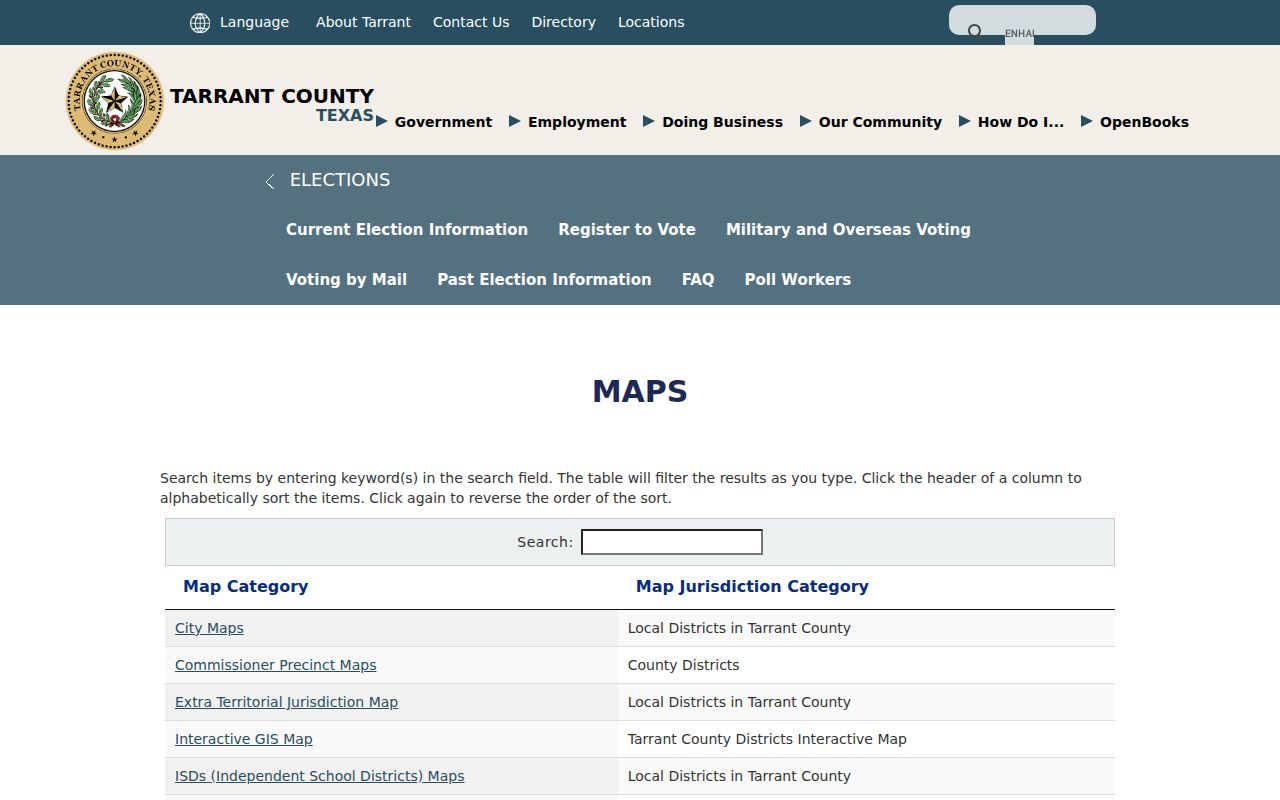Open the How Do I... menu
Image resolution: width=1280 pixels, height=800 pixels.
(1021, 122)
